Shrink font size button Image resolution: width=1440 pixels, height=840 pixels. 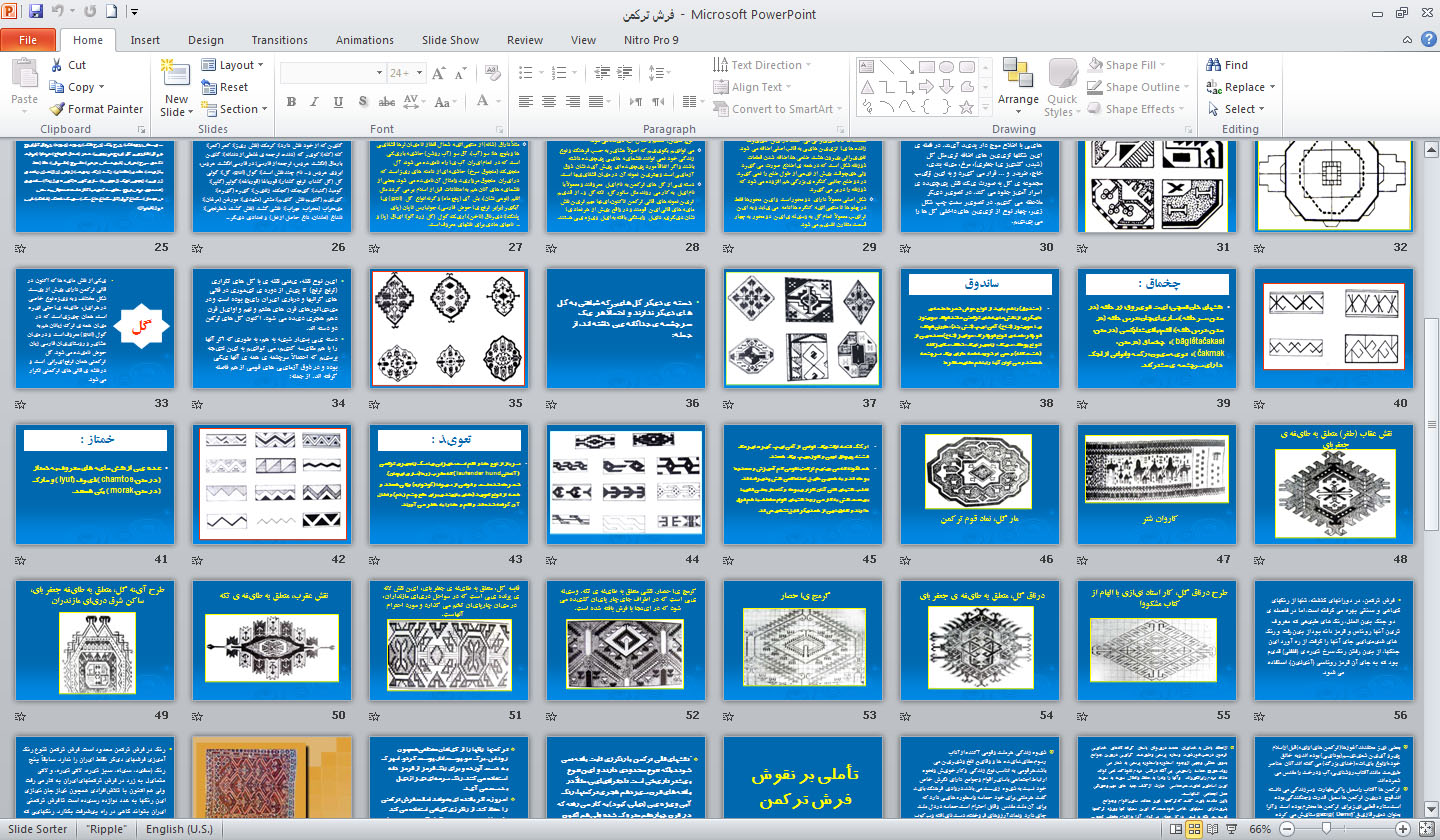coord(462,73)
